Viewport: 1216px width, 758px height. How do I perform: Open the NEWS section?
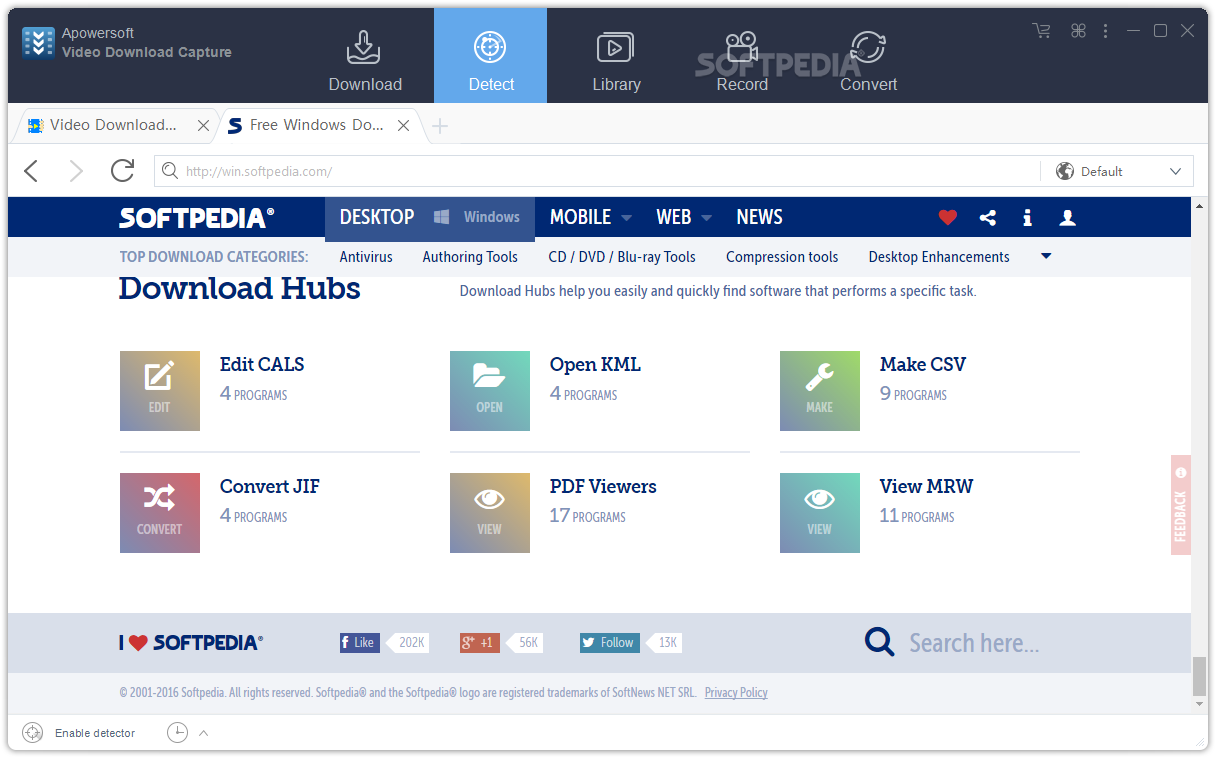coord(759,217)
